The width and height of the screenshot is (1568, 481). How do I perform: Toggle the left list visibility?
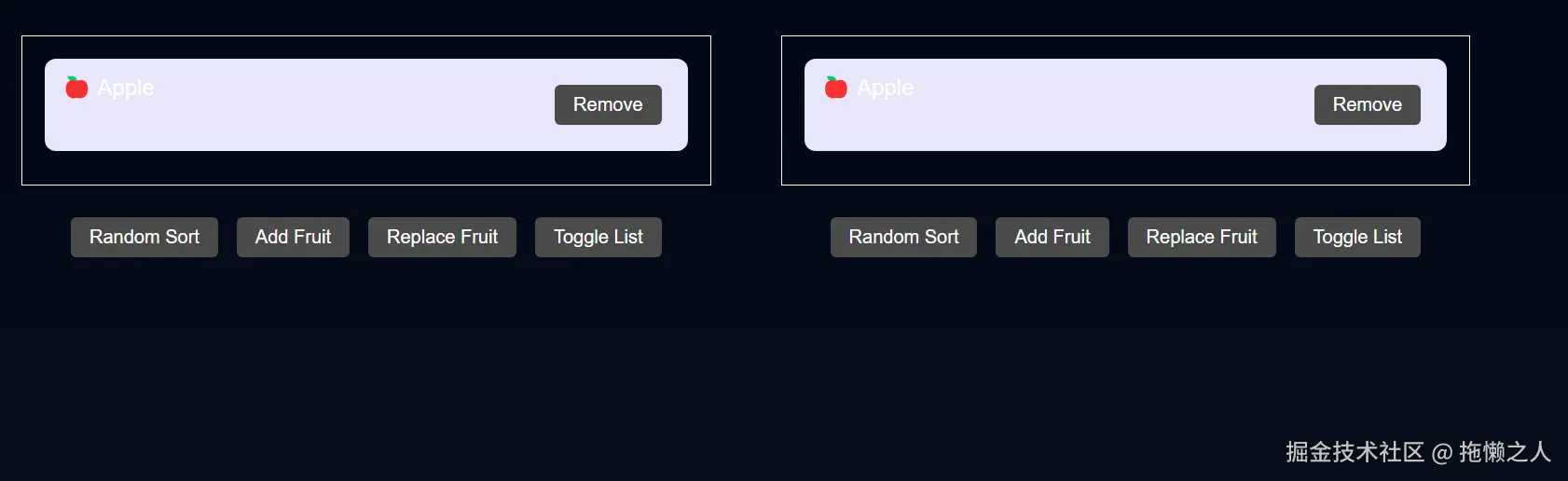[x=598, y=237]
